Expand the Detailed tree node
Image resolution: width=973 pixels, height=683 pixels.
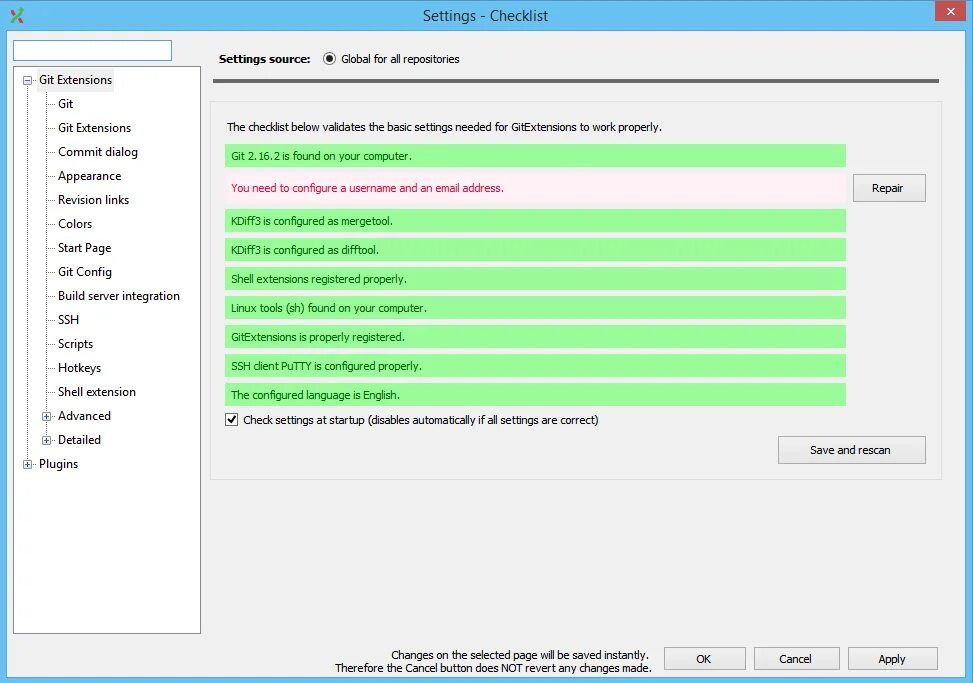(x=47, y=440)
